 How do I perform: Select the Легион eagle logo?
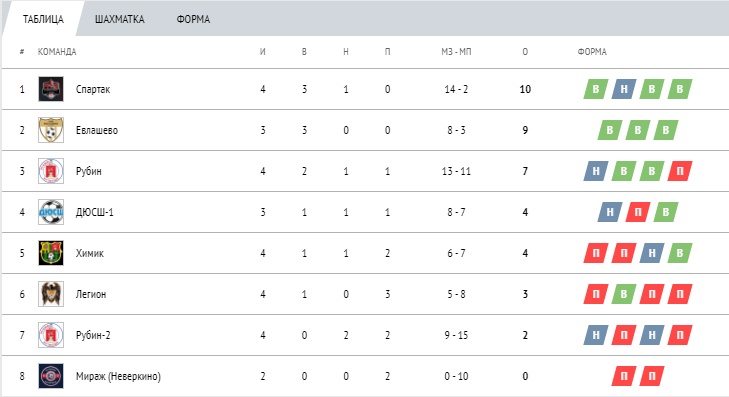51,294
